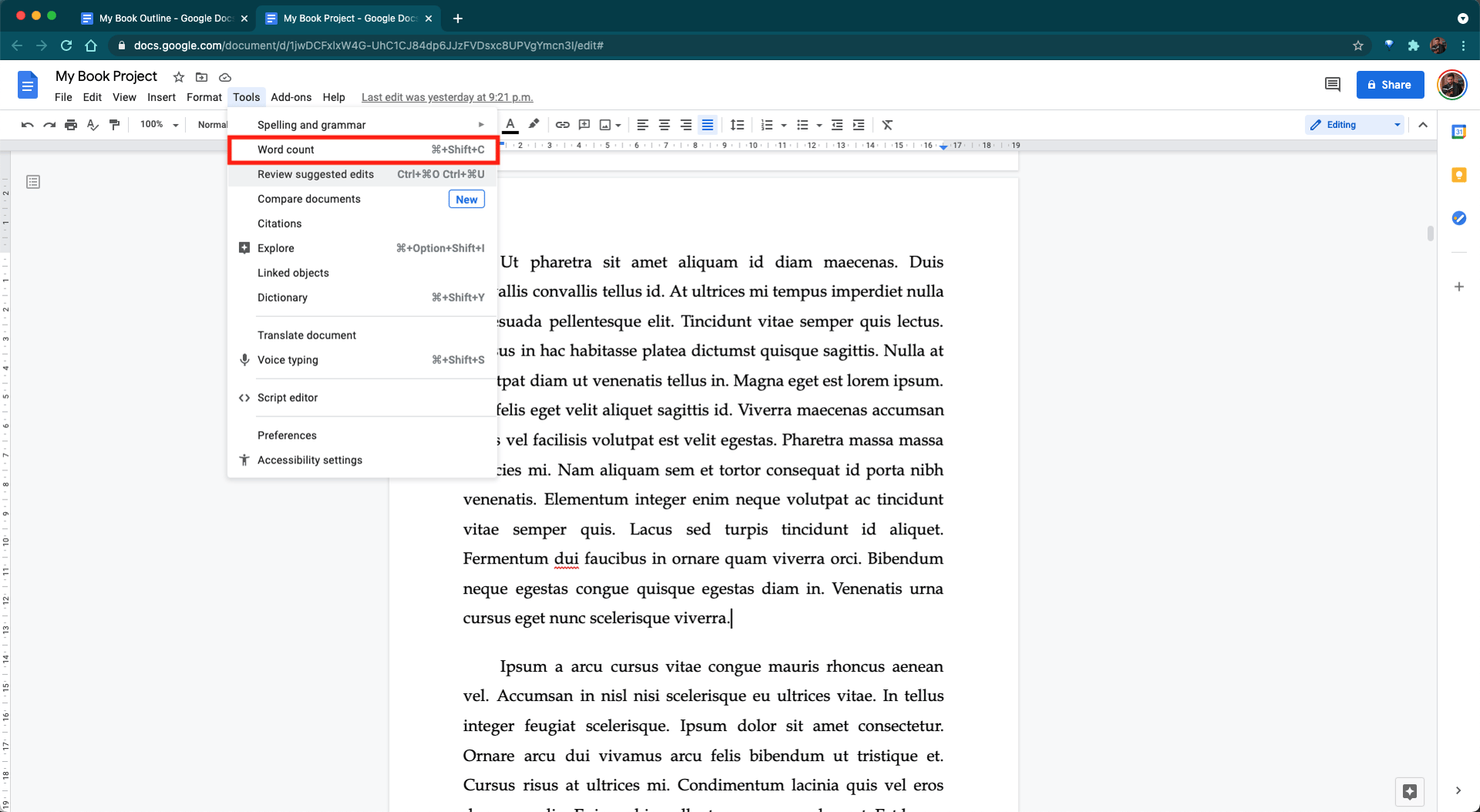1480x812 pixels.
Task: Open the Editing mode dropdown
Action: [x=1354, y=125]
